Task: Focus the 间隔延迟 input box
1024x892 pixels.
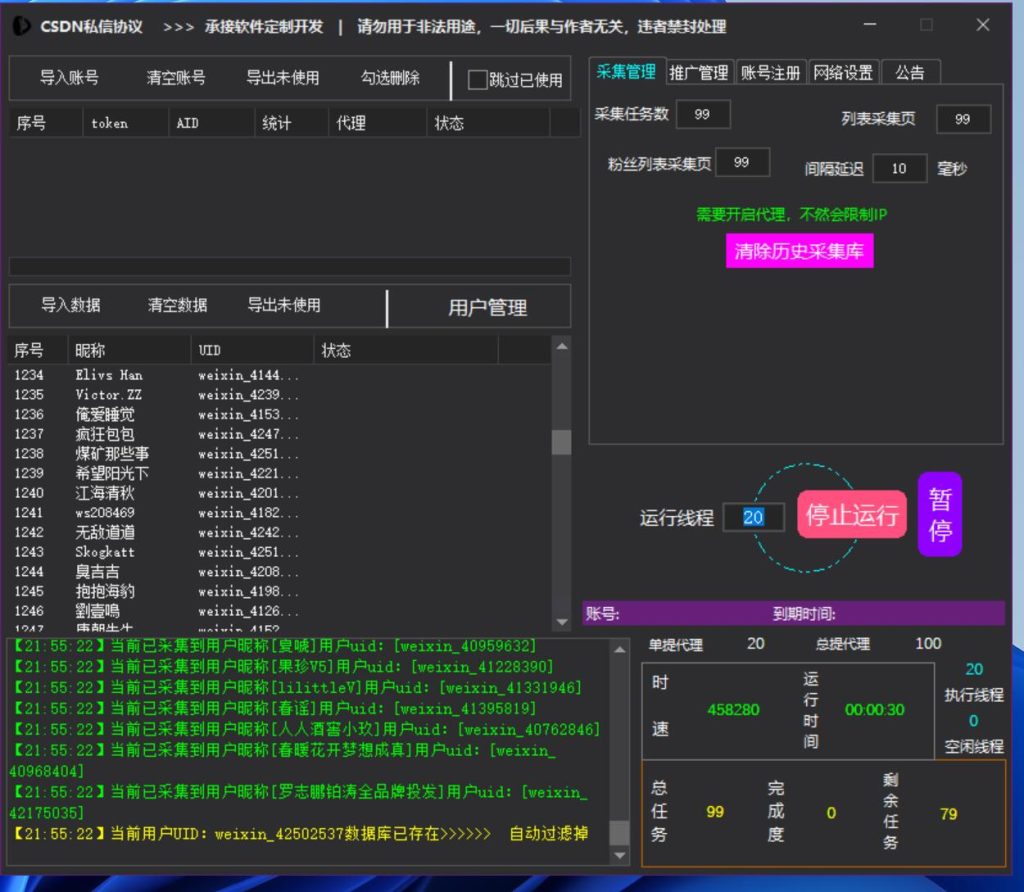Action: (899, 169)
